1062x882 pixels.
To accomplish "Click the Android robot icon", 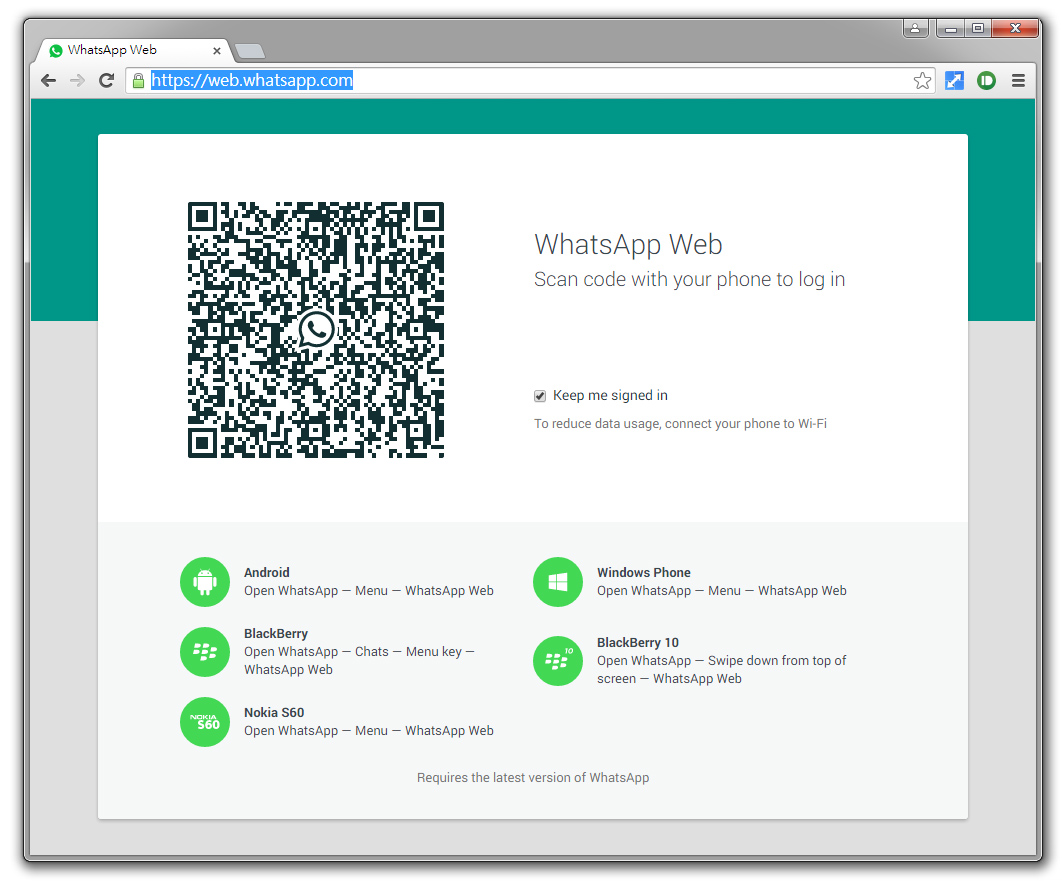I will [x=205, y=582].
